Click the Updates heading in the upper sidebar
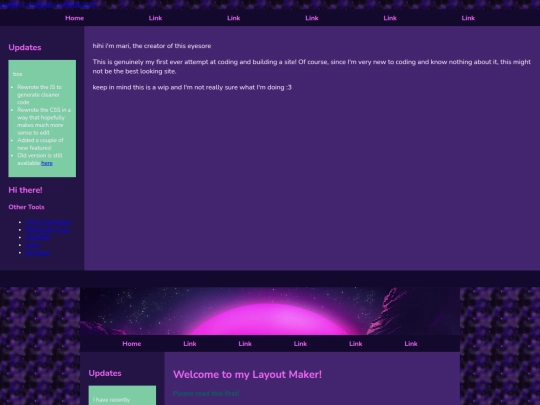 coord(25,48)
